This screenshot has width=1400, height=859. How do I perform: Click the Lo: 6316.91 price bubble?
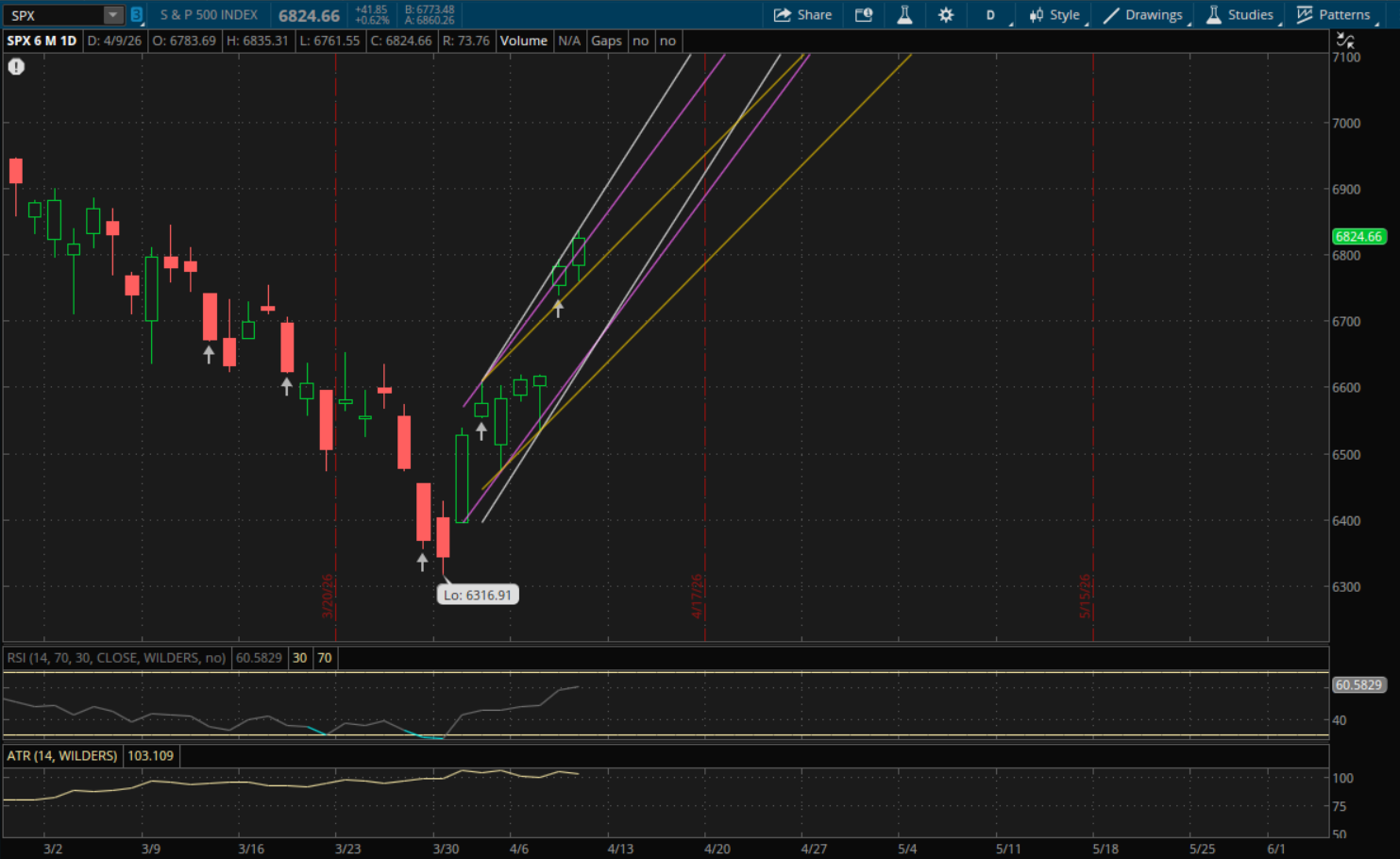[478, 596]
